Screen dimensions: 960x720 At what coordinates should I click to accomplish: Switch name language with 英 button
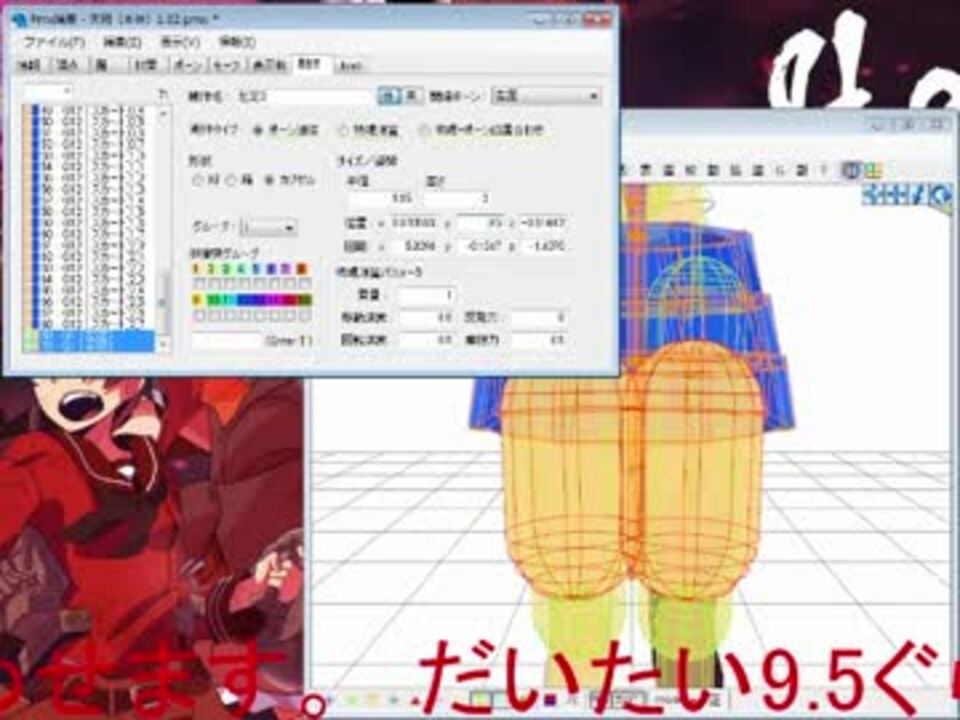coord(412,96)
